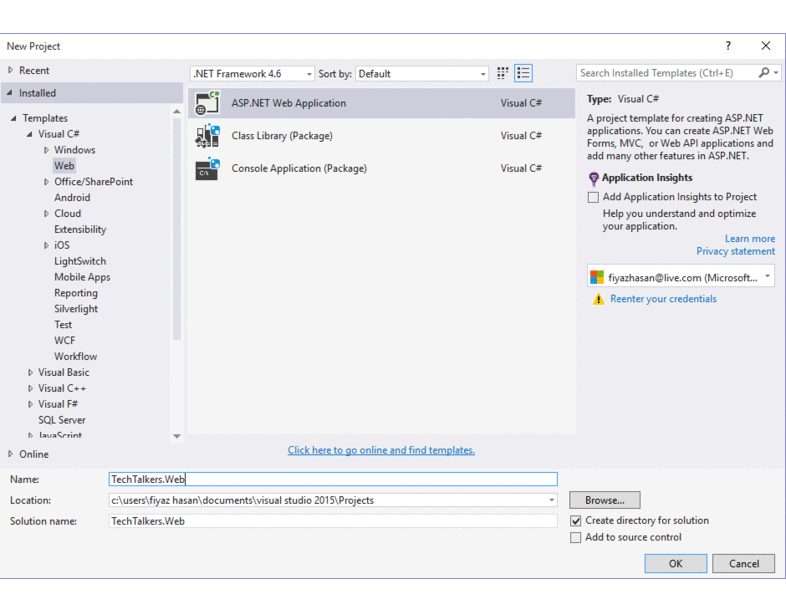Image resolution: width=786 pixels, height=613 pixels.
Task: Open the Location path dropdown arrow
Action: click(x=551, y=500)
